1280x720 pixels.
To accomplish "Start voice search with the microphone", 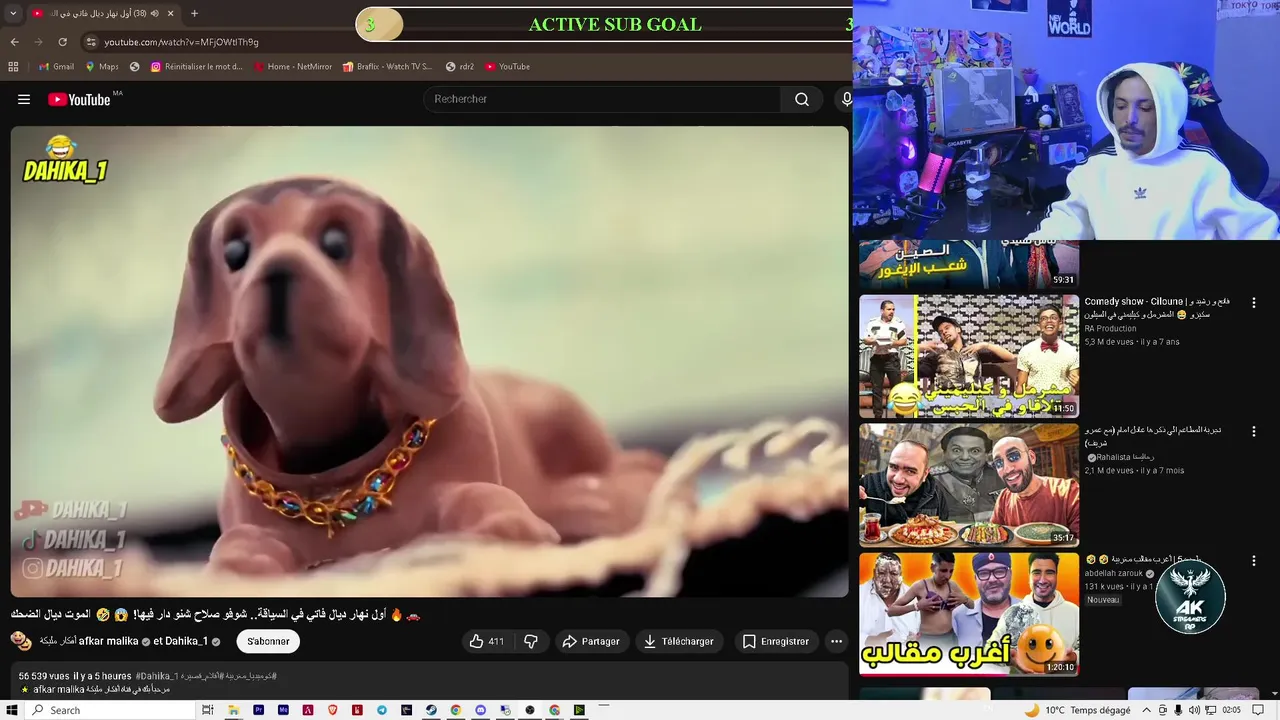I will click(846, 99).
